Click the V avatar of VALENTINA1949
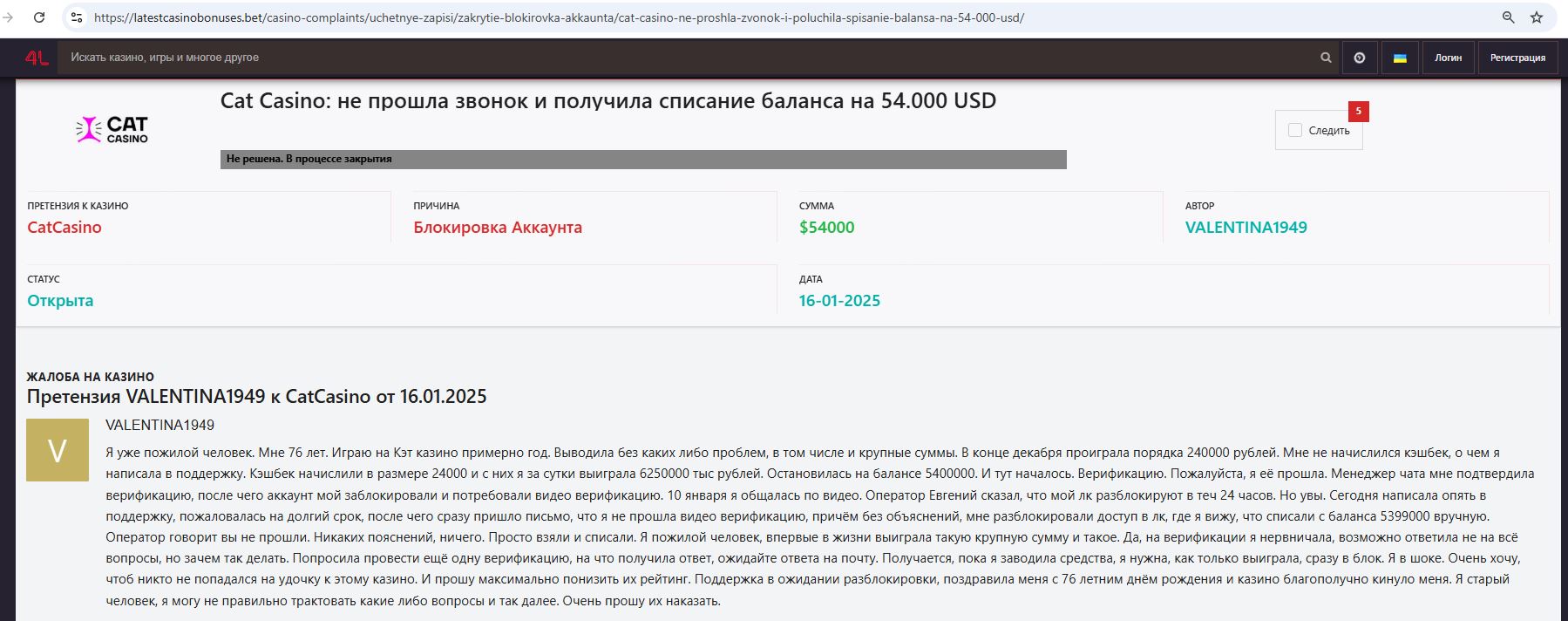The width and height of the screenshot is (1568, 621). 58,450
